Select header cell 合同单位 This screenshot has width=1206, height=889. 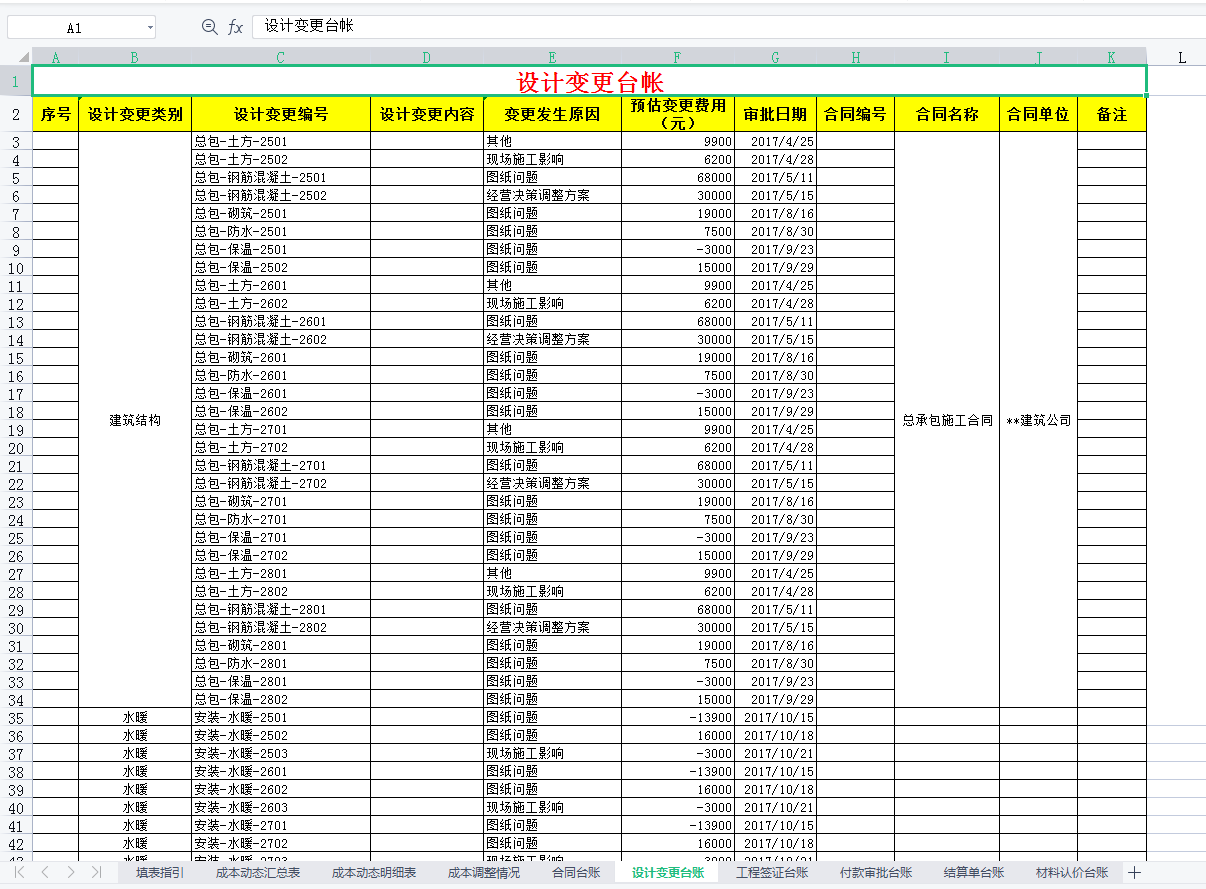tap(1038, 114)
